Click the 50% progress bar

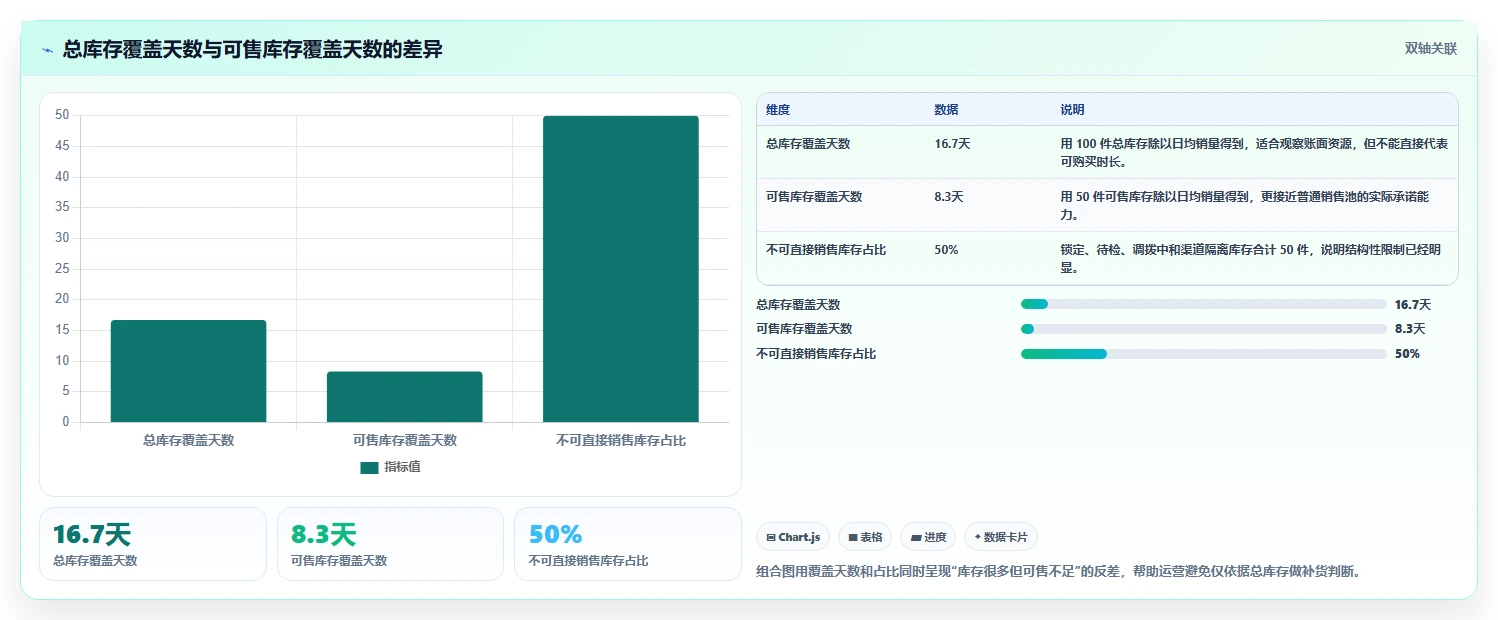tap(1204, 353)
